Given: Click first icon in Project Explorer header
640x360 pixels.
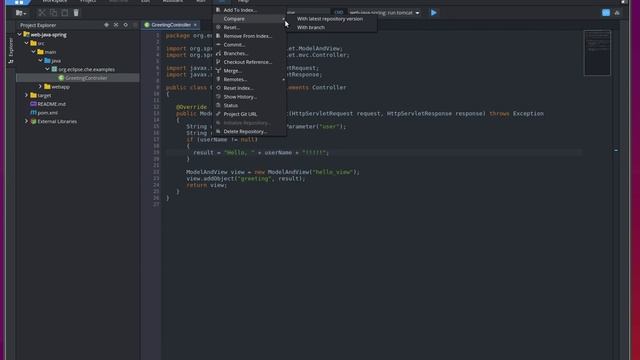Looking at the screenshot, I should [x=106, y=25].
